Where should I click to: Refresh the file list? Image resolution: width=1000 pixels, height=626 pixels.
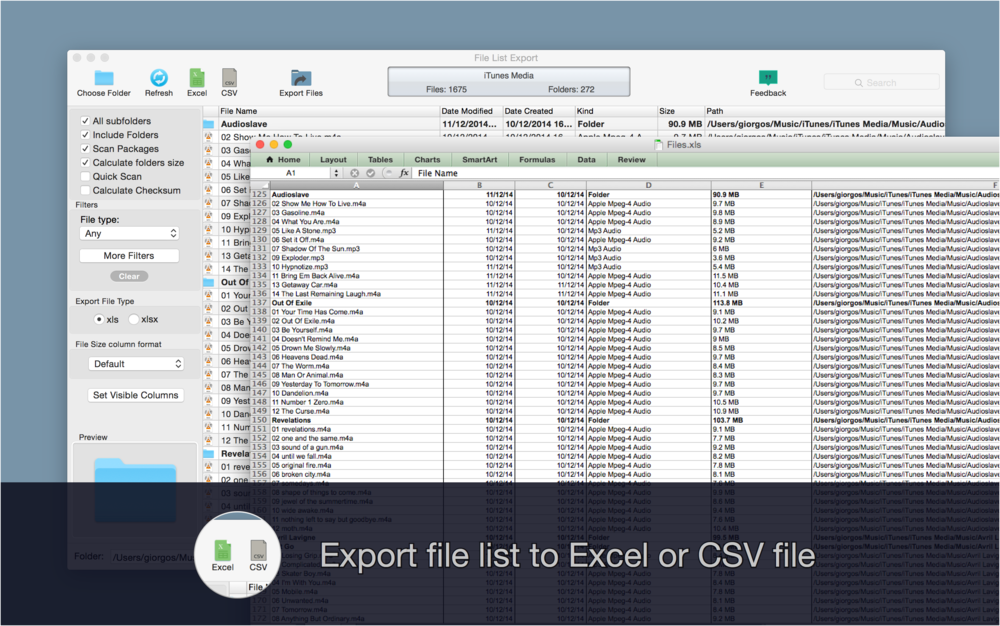point(159,78)
